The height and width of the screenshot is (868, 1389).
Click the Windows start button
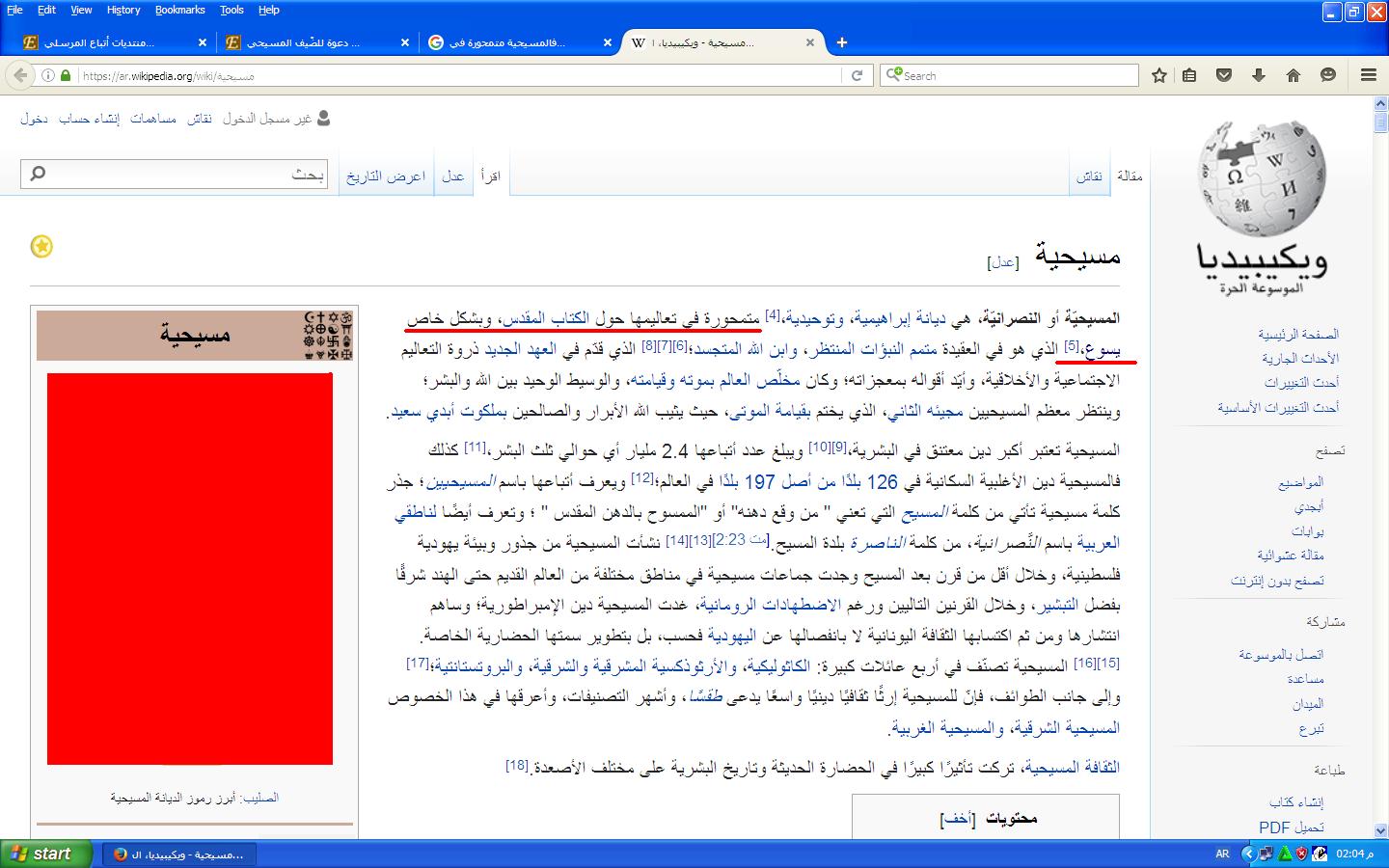coord(46,854)
